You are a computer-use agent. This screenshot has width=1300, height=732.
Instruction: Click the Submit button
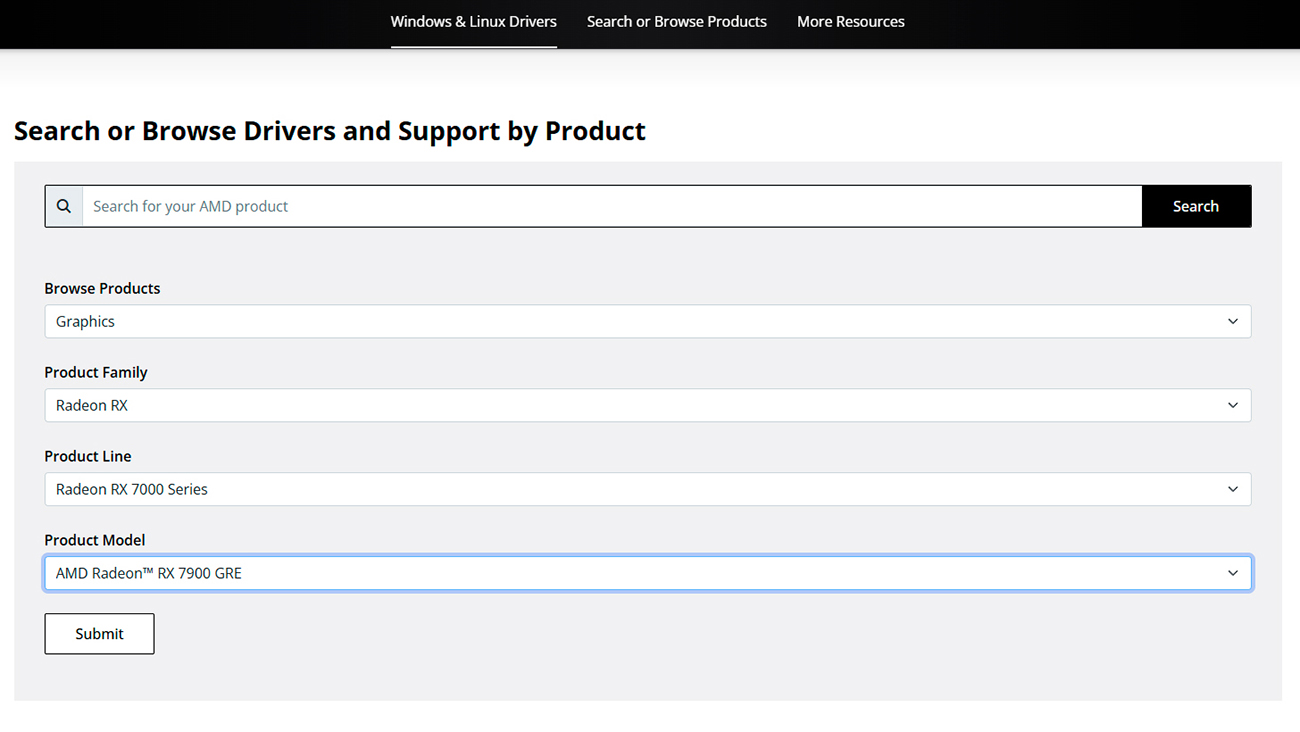coord(99,634)
